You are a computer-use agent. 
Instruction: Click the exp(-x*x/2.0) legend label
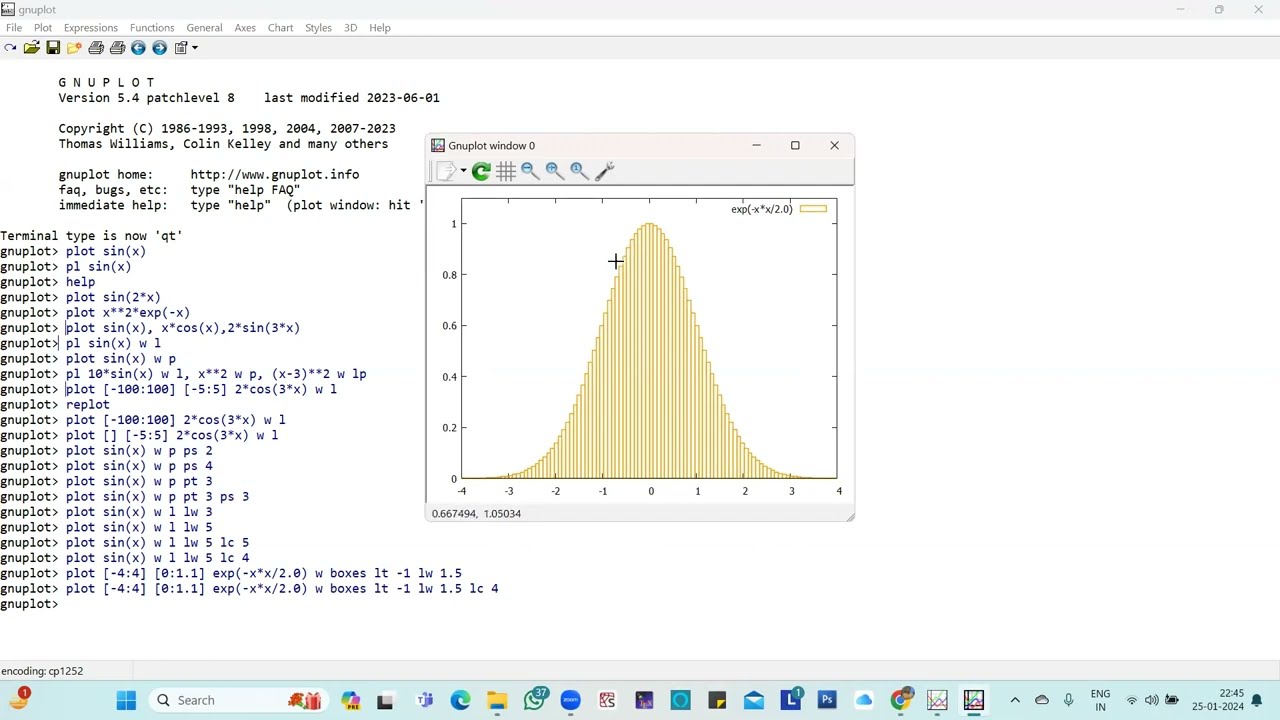click(x=762, y=209)
